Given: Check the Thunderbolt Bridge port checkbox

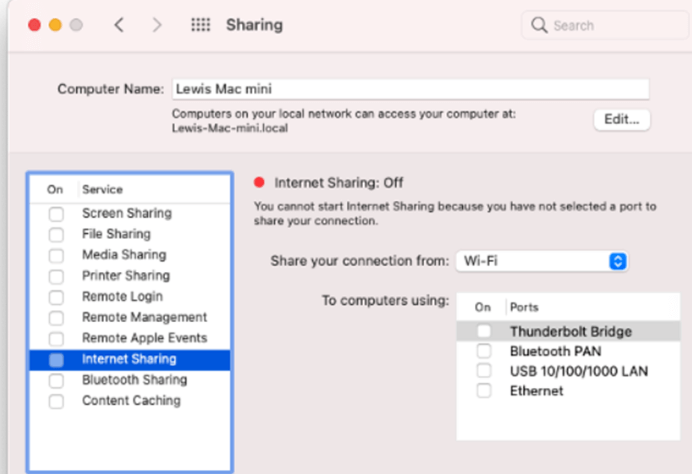Looking at the screenshot, I should coord(484,331).
